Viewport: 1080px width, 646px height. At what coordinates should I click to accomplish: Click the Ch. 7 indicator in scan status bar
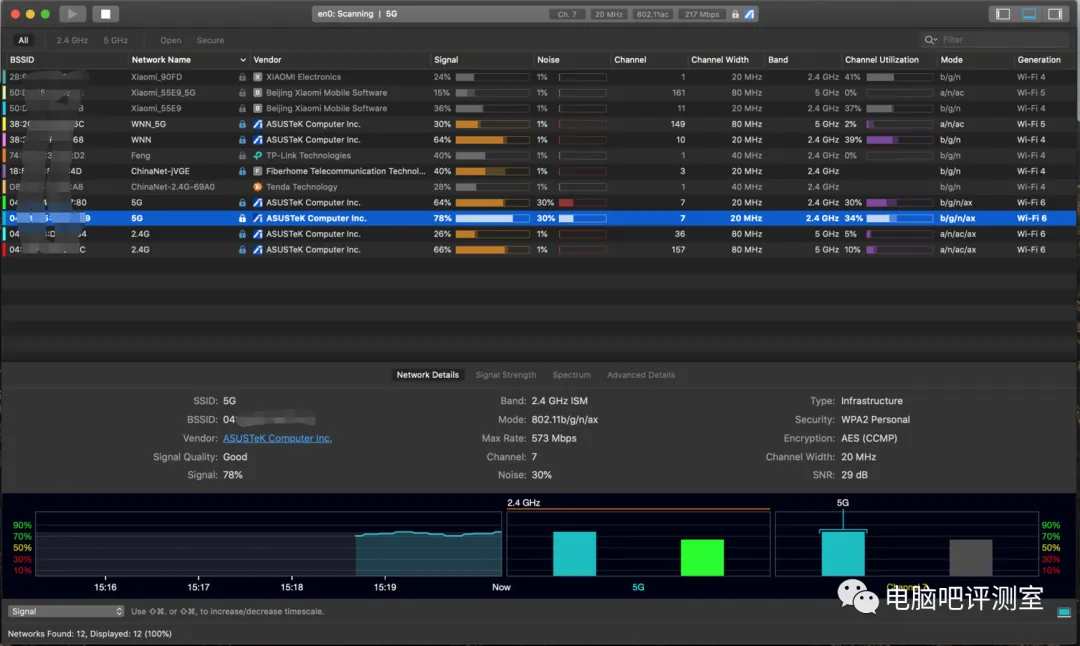pos(567,14)
